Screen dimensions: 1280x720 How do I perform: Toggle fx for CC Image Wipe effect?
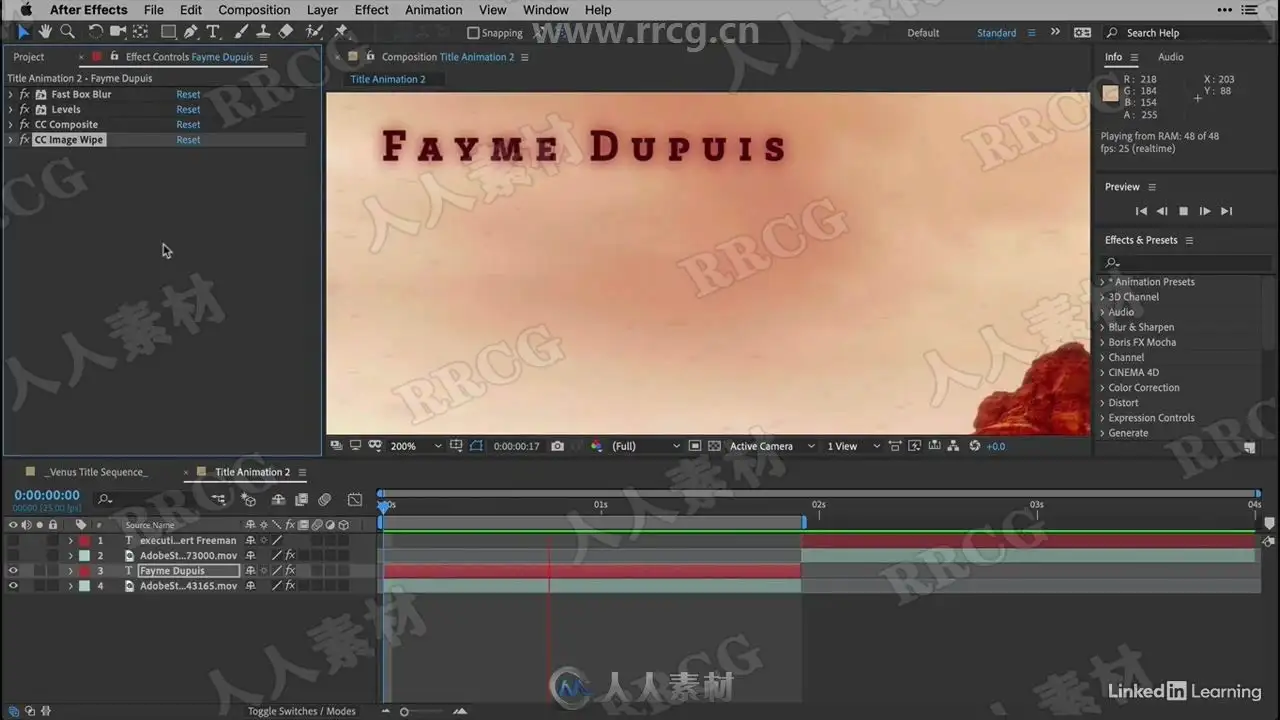pos(25,140)
